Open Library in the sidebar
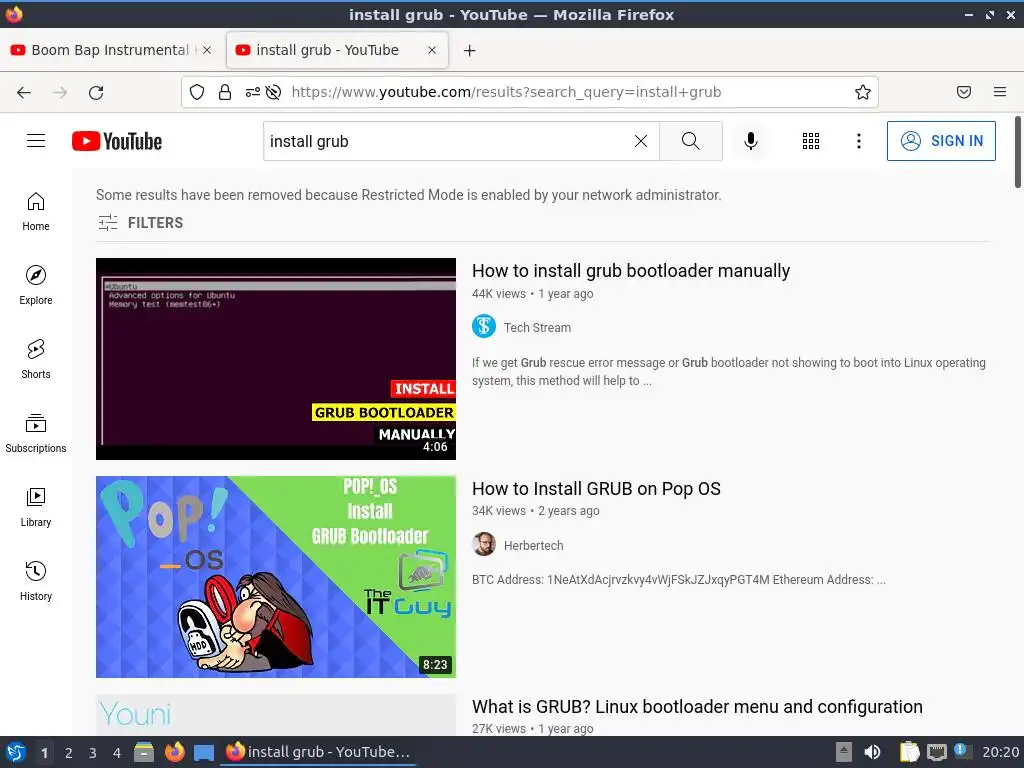Image resolution: width=1024 pixels, height=768 pixels. (36, 508)
